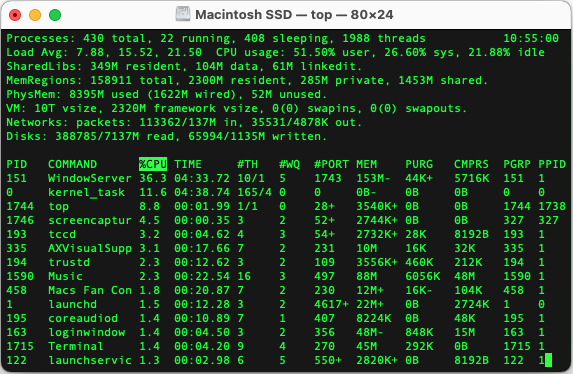
Task: Click the clock reading 10:55:00
Action: [531, 38]
